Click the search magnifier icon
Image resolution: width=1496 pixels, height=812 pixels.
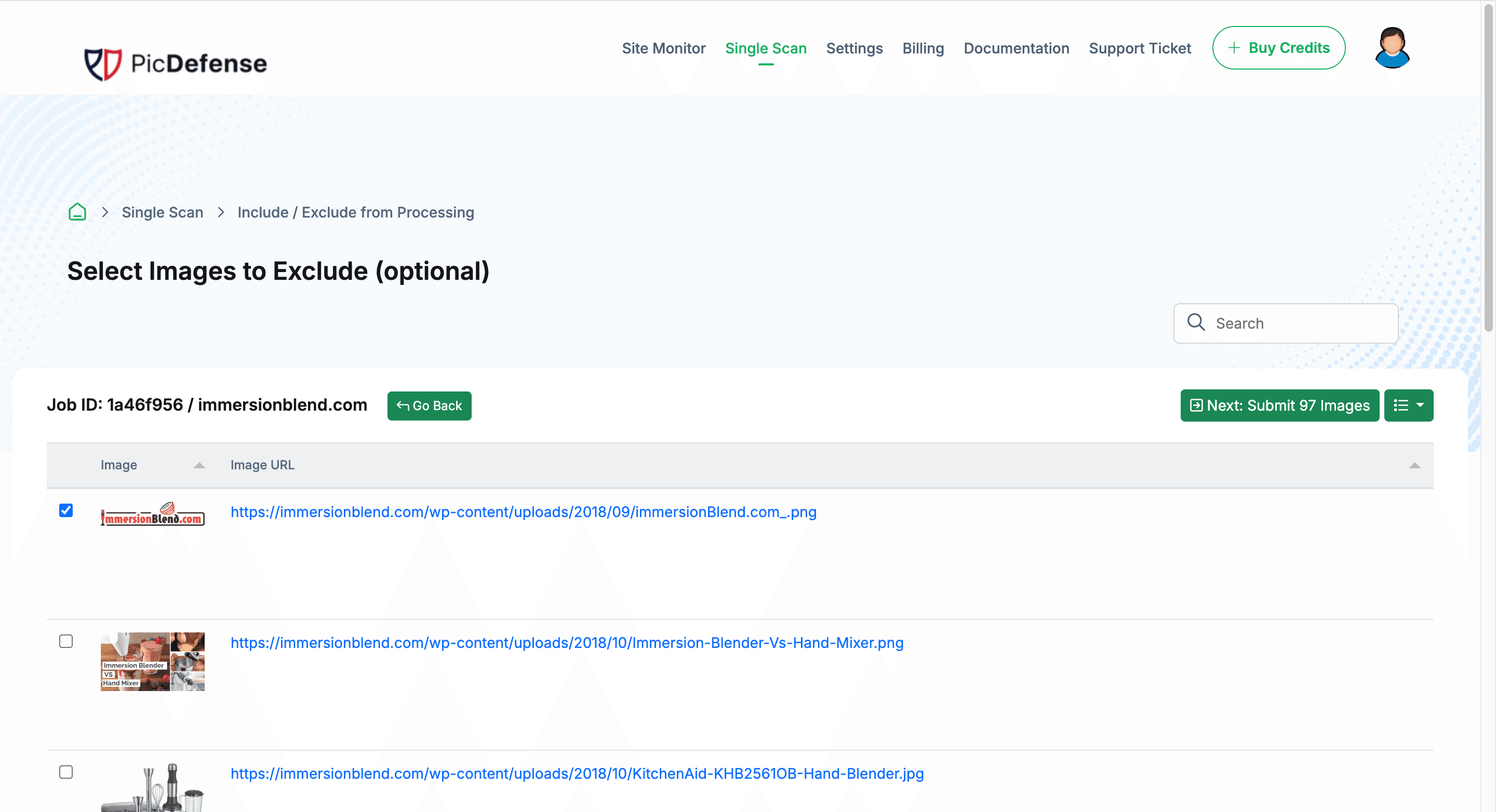point(1196,322)
